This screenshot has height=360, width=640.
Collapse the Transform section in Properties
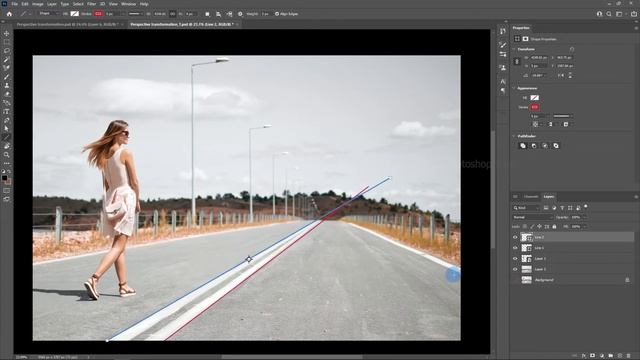tap(514, 49)
